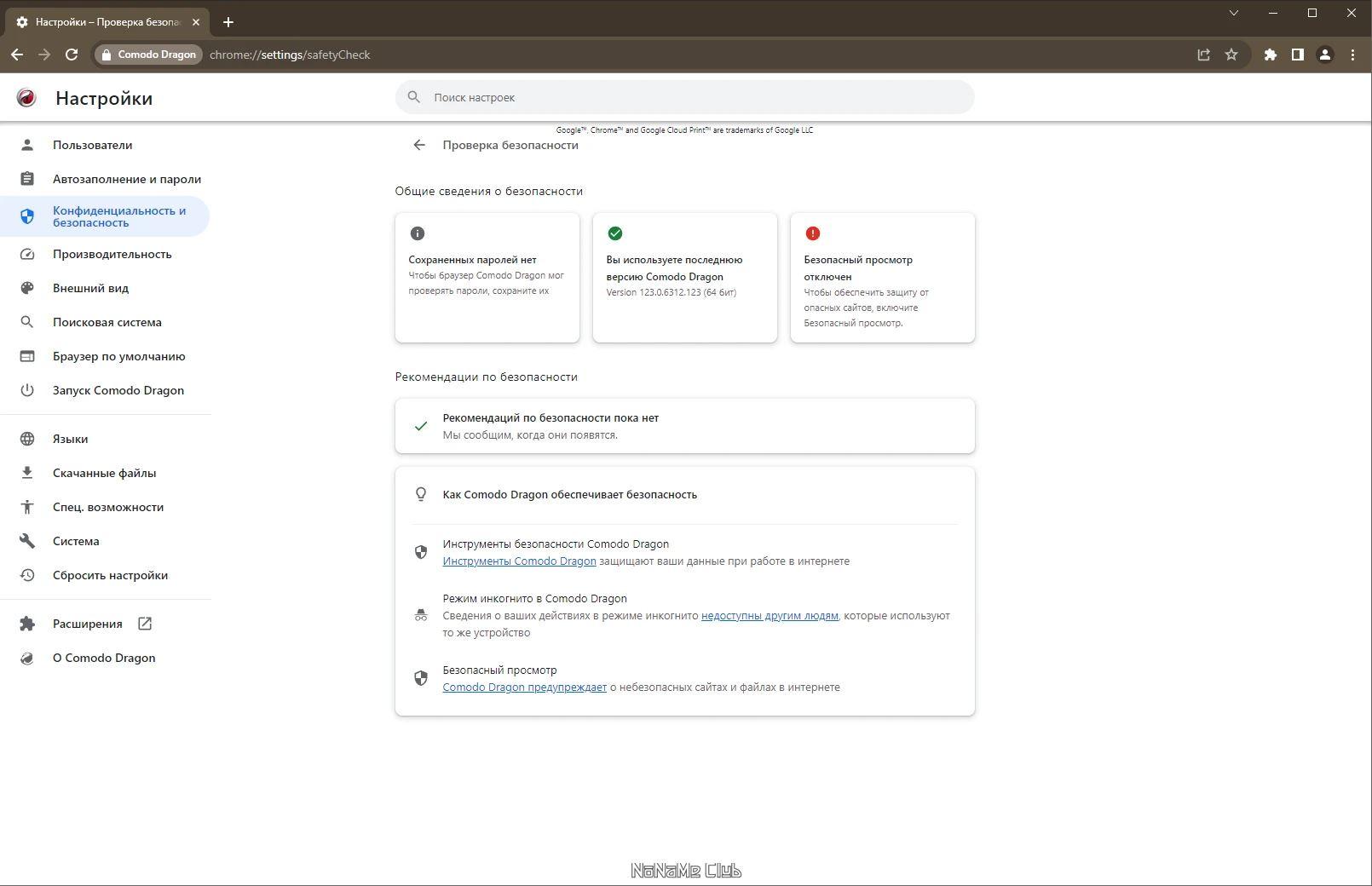This screenshot has height=886, width=1372.
Task: Click the palette icon beside Внешний вид
Action: pyautogui.click(x=27, y=288)
